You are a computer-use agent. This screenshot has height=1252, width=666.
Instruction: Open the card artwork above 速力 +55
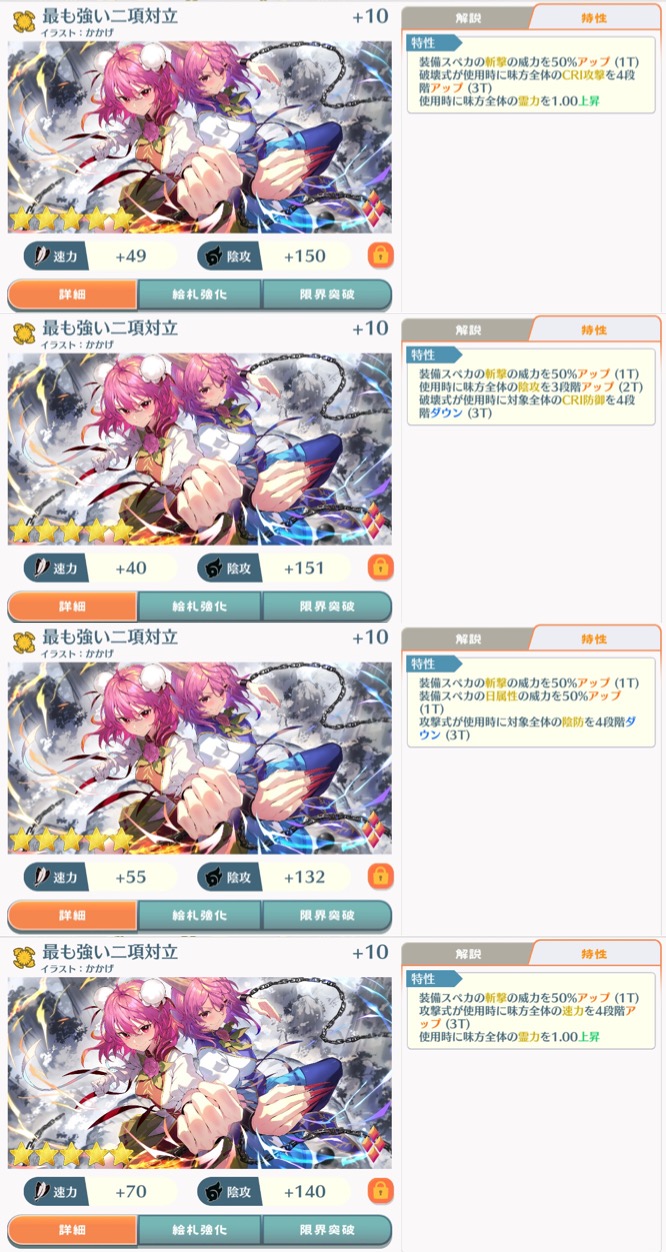coord(200,757)
